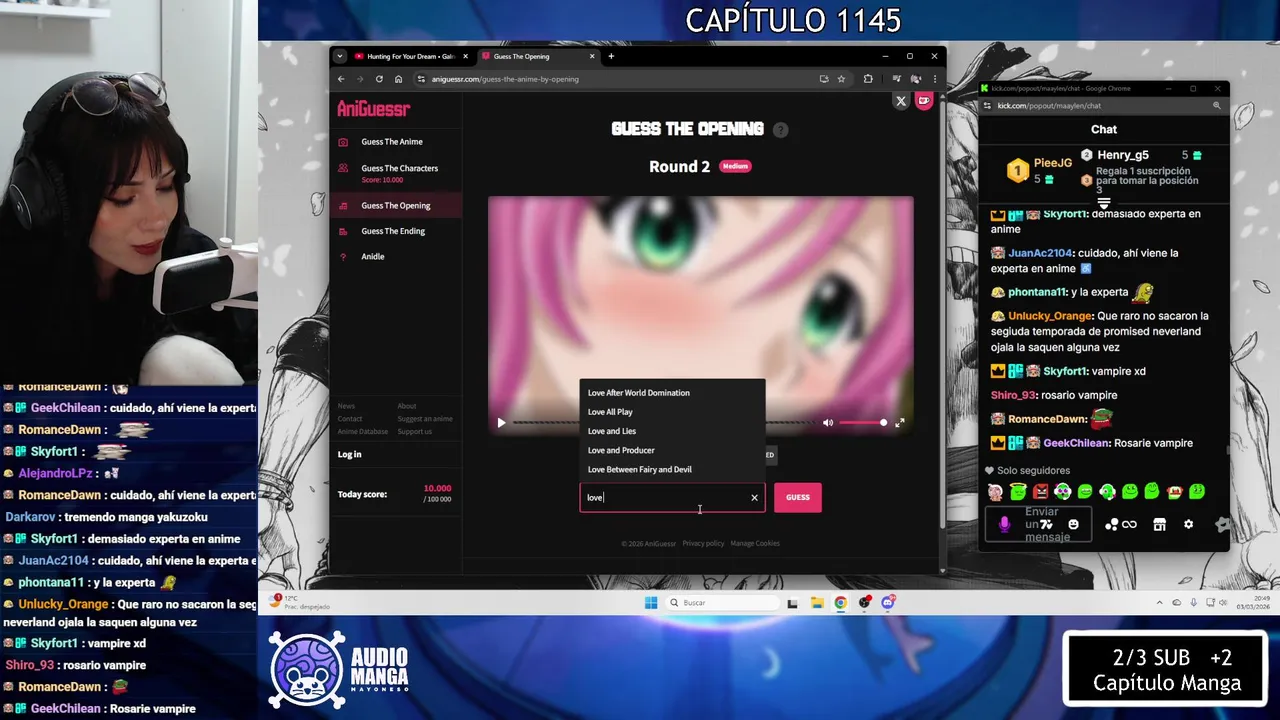
Task: Expand the tab search dropdown arrow
Action: click(x=340, y=56)
